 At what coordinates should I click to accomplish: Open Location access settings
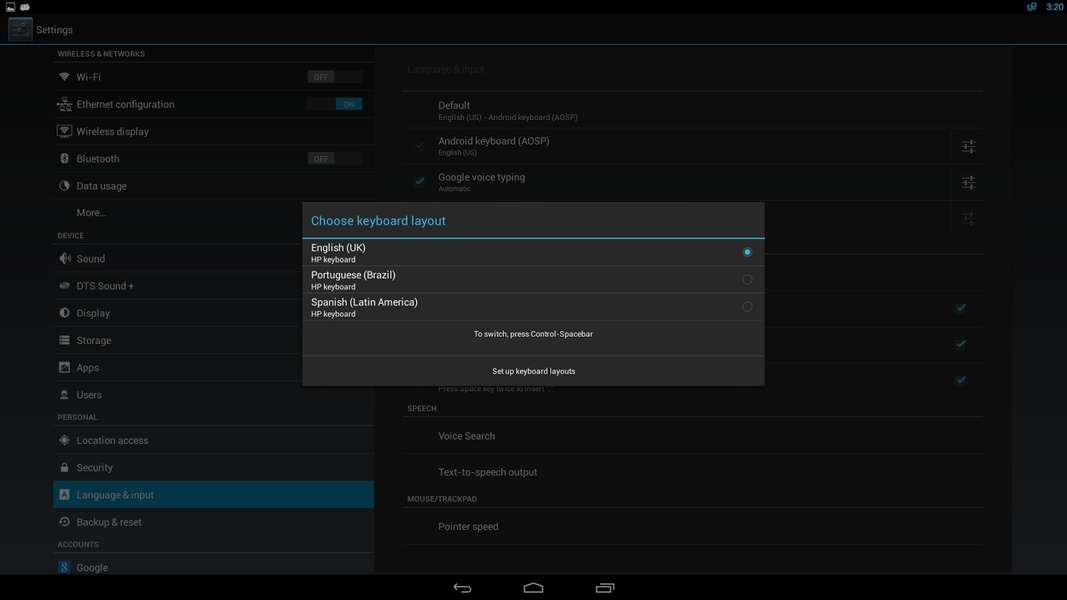[214, 440]
